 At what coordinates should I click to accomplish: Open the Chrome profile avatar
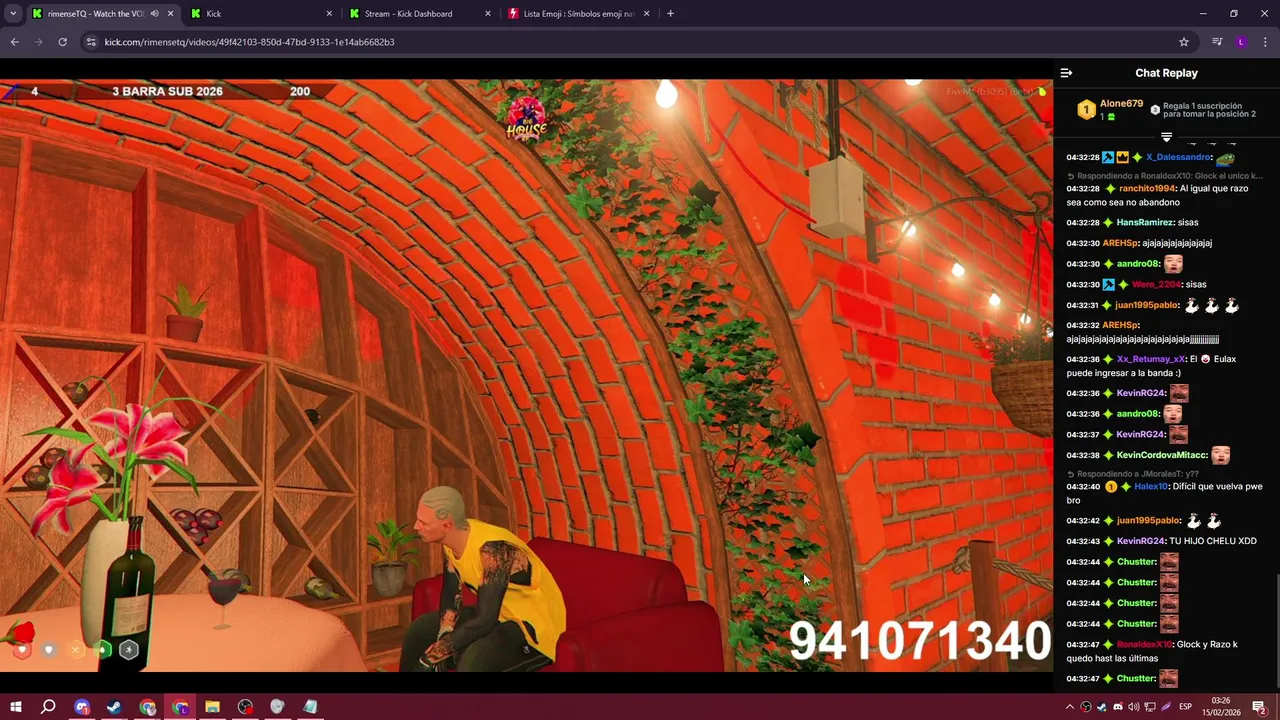pos(1241,42)
